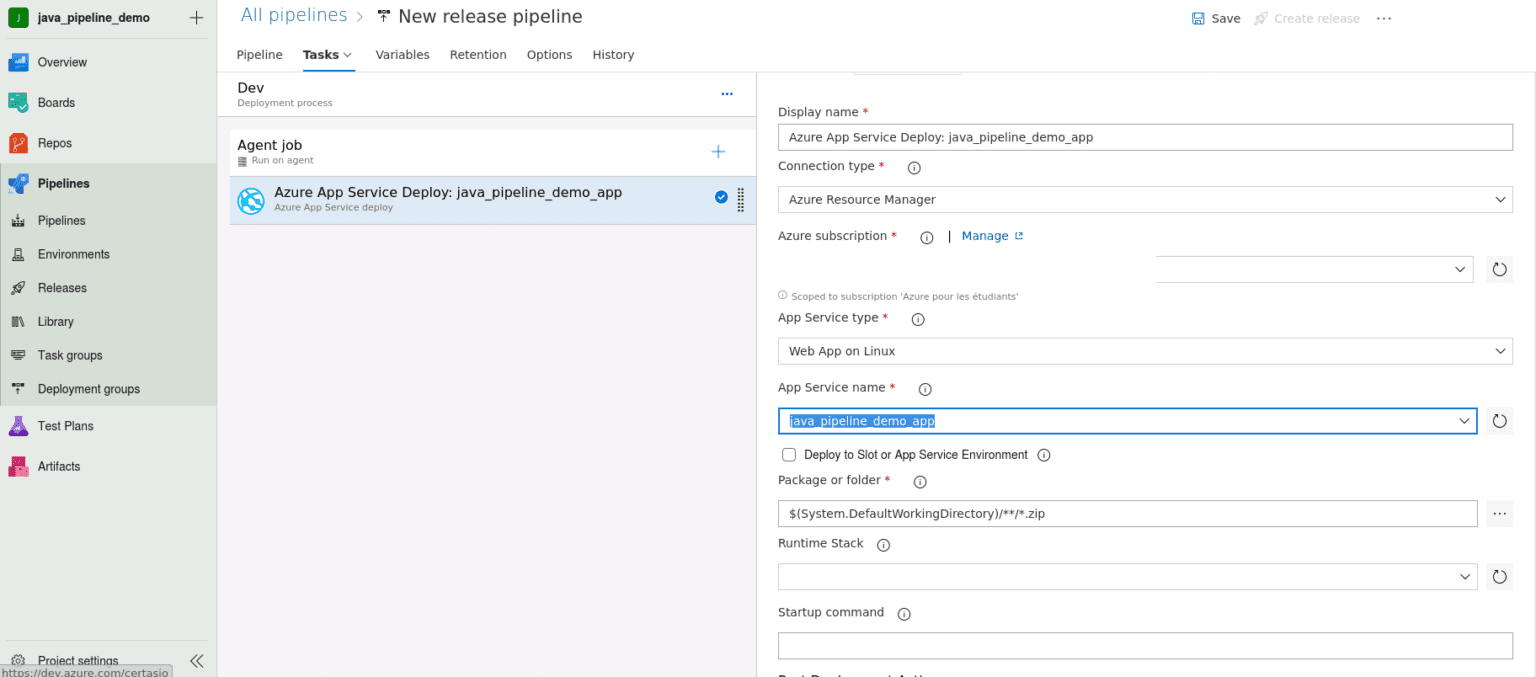Click info icon next to Connection type
This screenshot has height=677, width=1536.
click(x=913, y=168)
